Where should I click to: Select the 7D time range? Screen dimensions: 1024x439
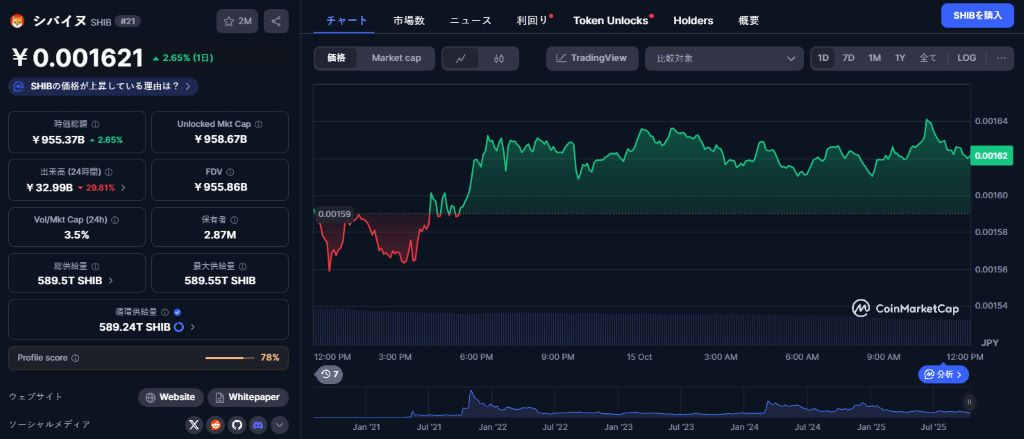(848, 58)
